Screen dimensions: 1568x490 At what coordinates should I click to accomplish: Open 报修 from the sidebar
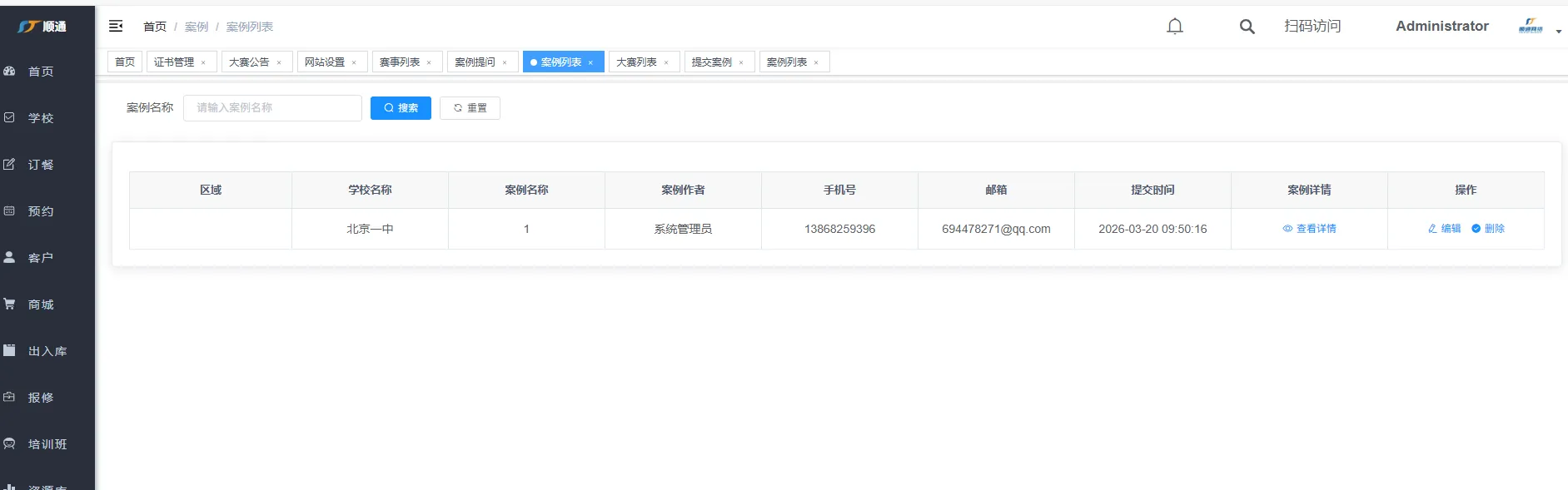point(40,398)
